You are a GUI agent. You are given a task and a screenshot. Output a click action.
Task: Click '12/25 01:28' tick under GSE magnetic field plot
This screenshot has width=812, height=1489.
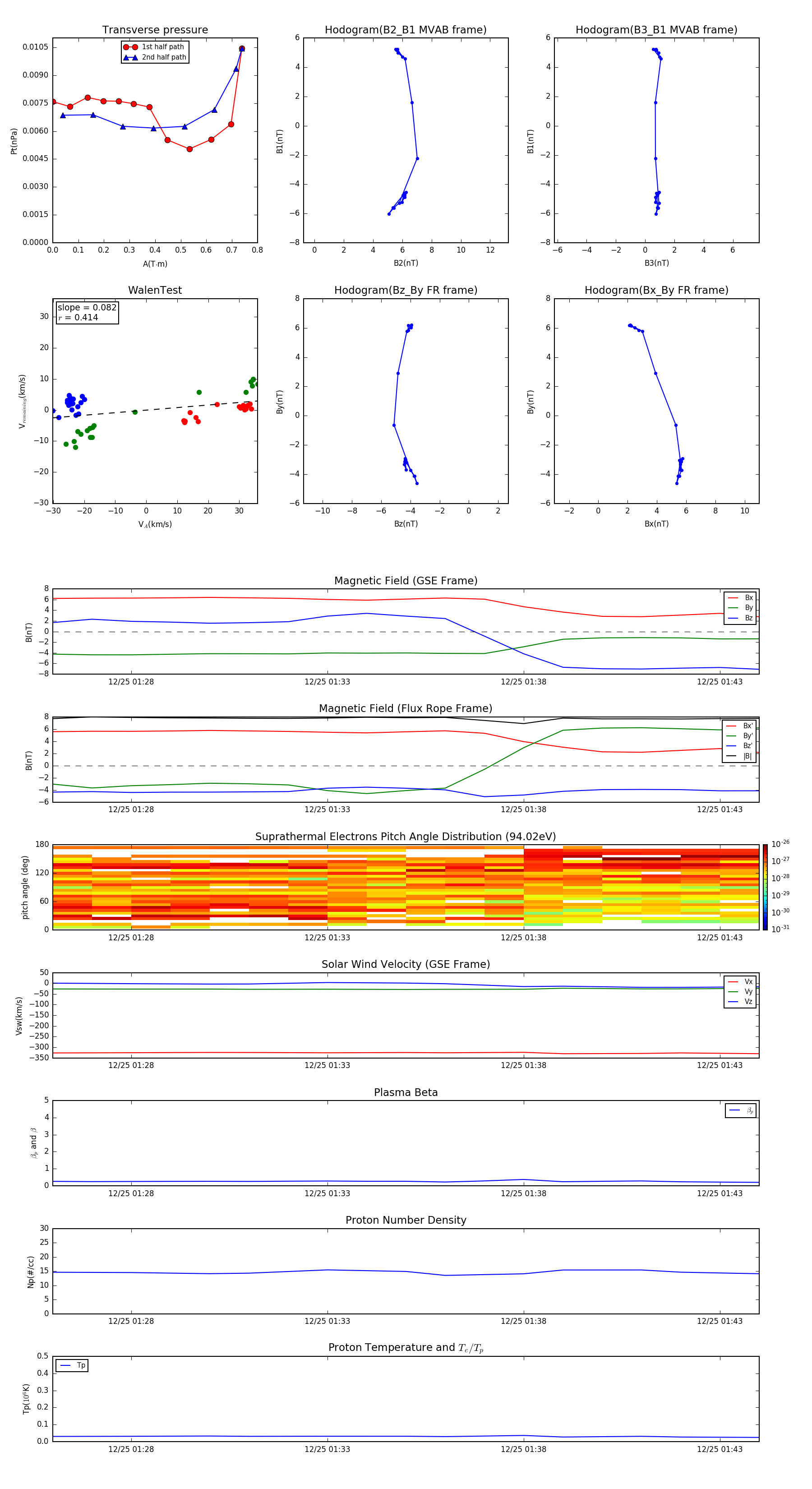tap(131, 682)
